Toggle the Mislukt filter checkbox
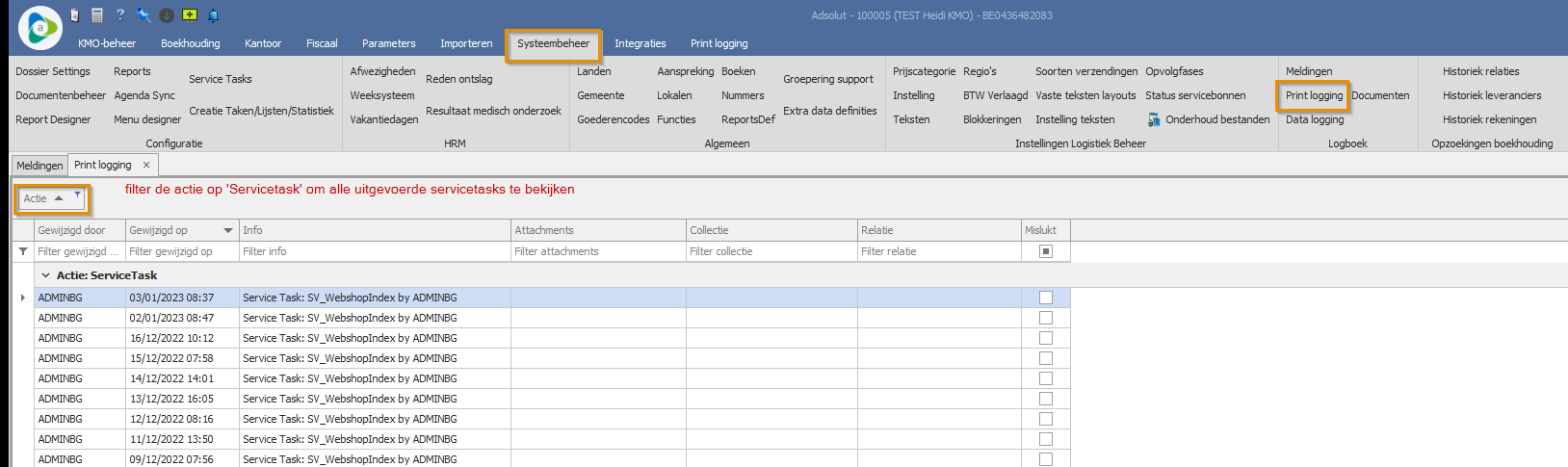The image size is (1568, 467). click(x=1045, y=251)
